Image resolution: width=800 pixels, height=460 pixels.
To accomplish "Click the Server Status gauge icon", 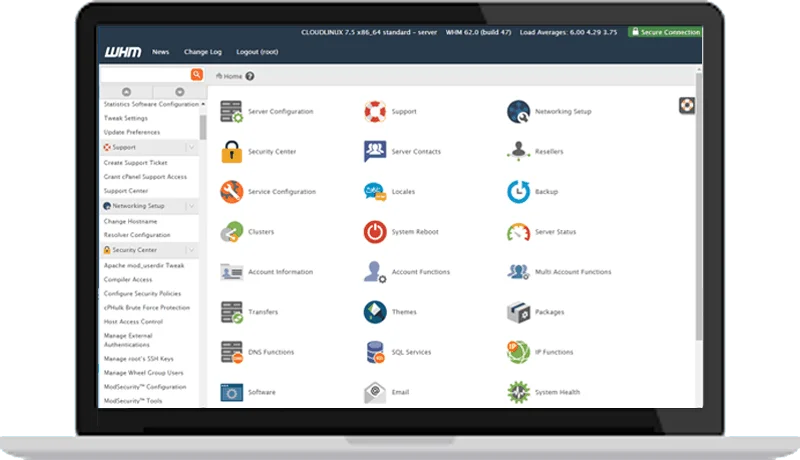I will pos(518,232).
